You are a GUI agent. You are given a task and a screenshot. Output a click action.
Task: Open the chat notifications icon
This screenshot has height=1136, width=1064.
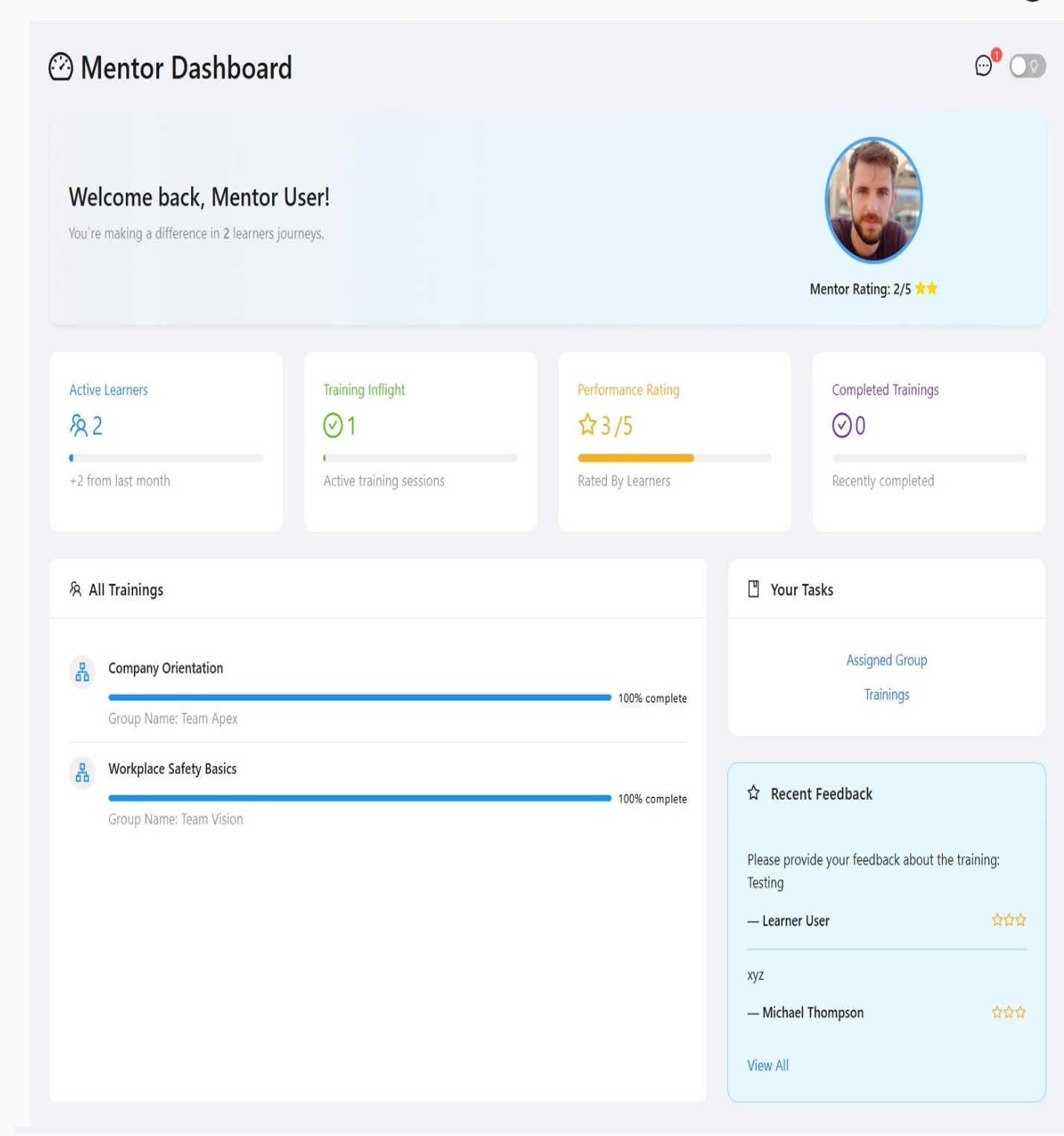984,66
